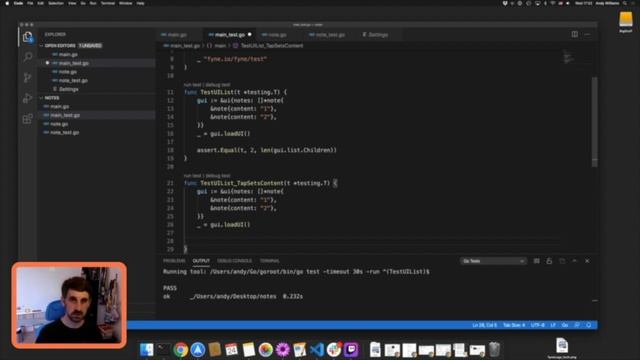Open the File menu in menu bar
The image size is (640, 360).
[30, 3]
